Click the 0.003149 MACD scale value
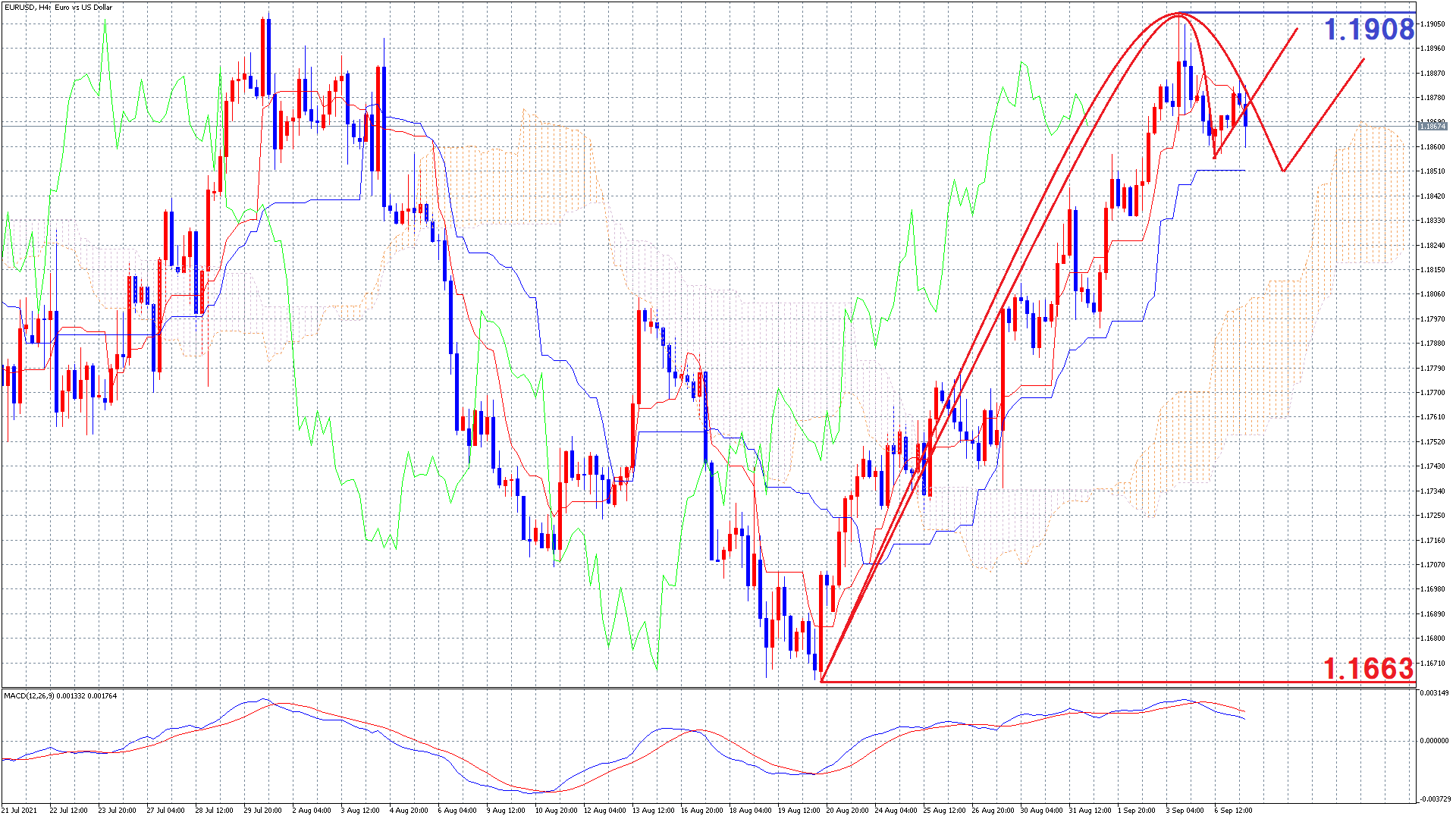Image resolution: width=1456 pixels, height=819 pixels. click(x=1434, y=693)
